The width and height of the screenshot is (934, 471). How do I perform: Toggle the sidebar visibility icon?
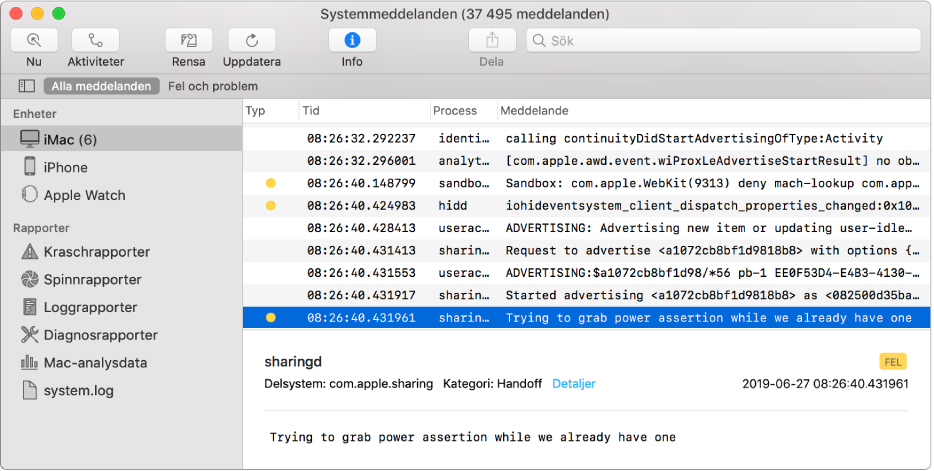(27, 86)
